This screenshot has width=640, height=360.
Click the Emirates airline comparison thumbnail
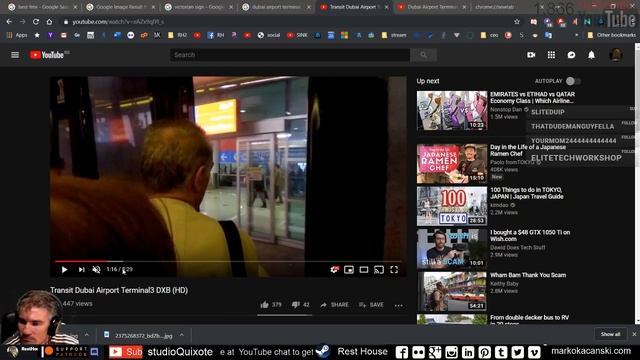click(x=452, y=111)
